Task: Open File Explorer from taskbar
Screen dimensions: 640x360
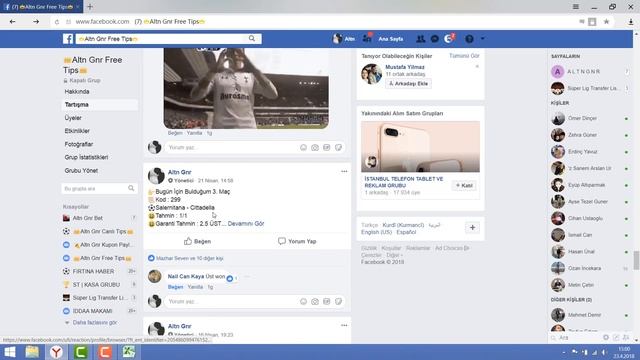Action: tap(32, 352)
